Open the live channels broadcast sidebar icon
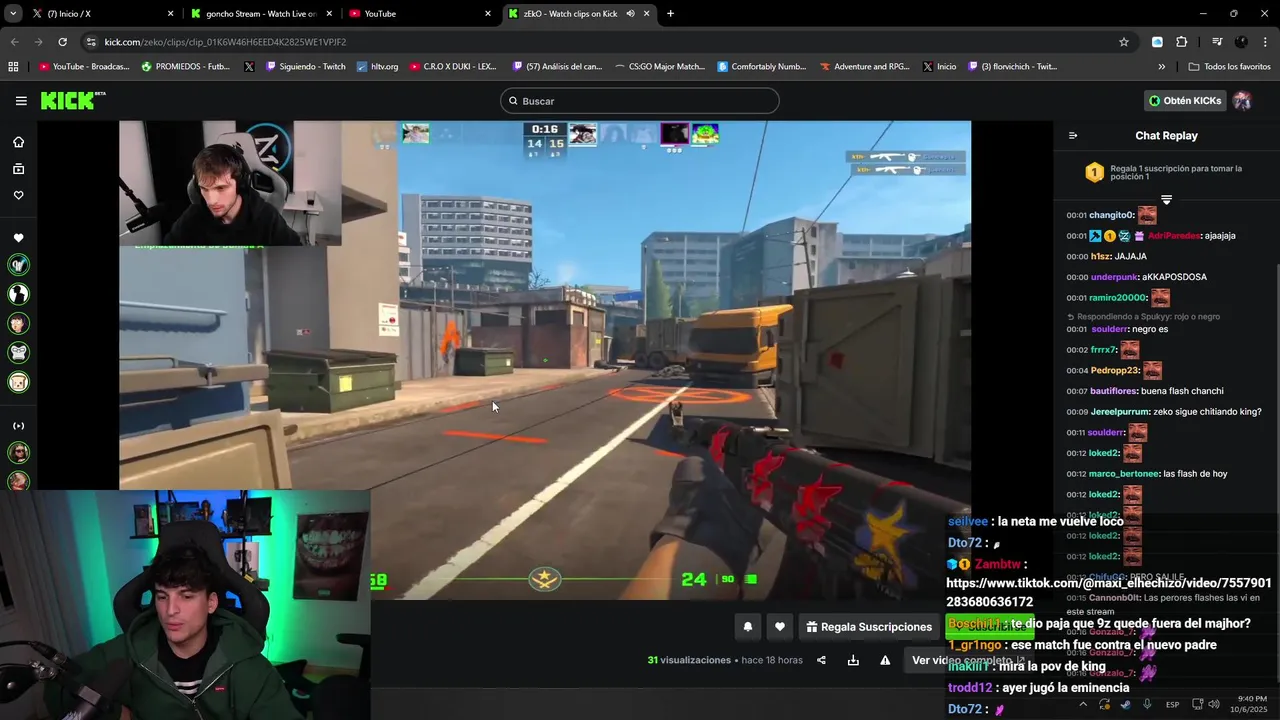 click(18, 426)
